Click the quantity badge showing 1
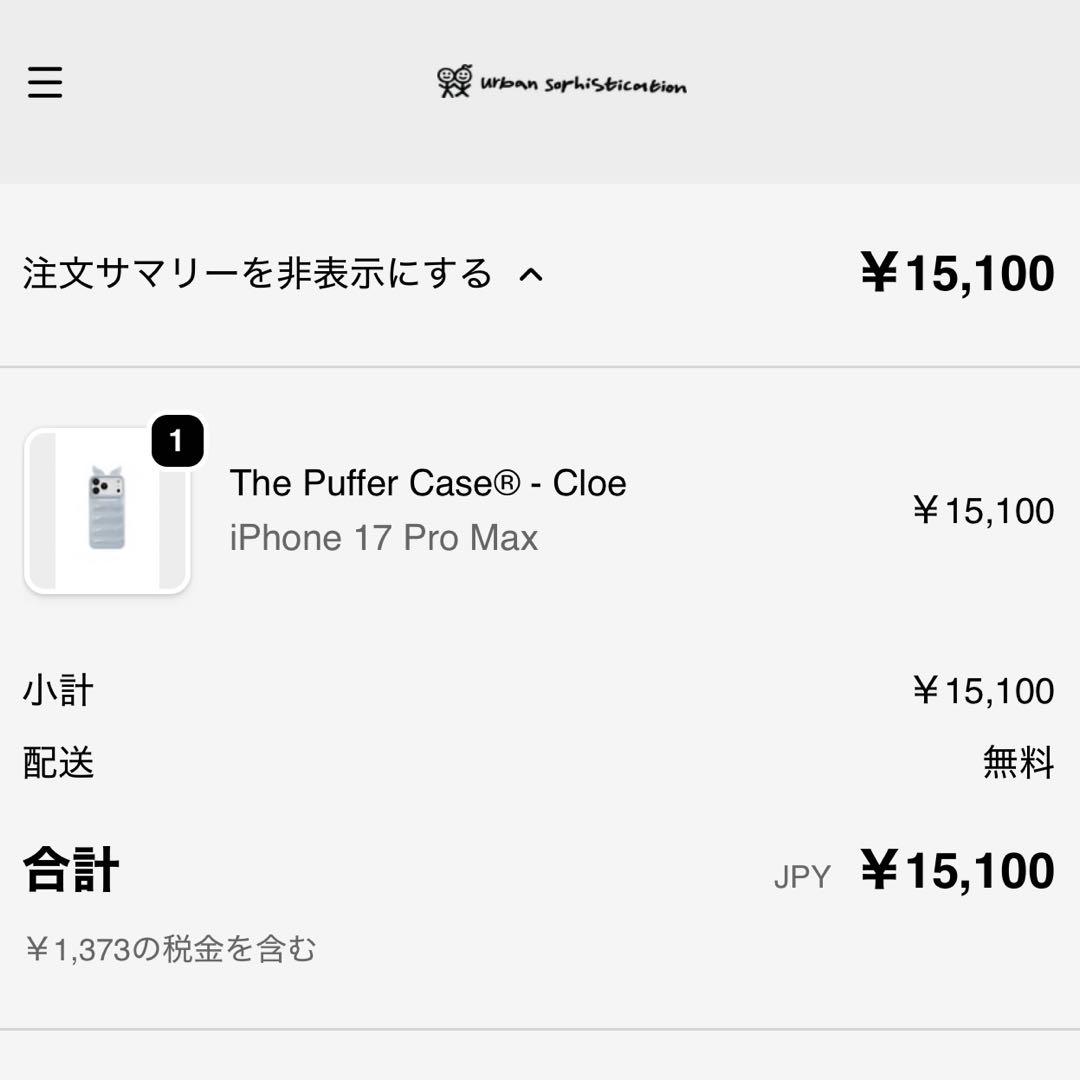The height and width of the screenshot is (1080, 1080). click(177, 441)
